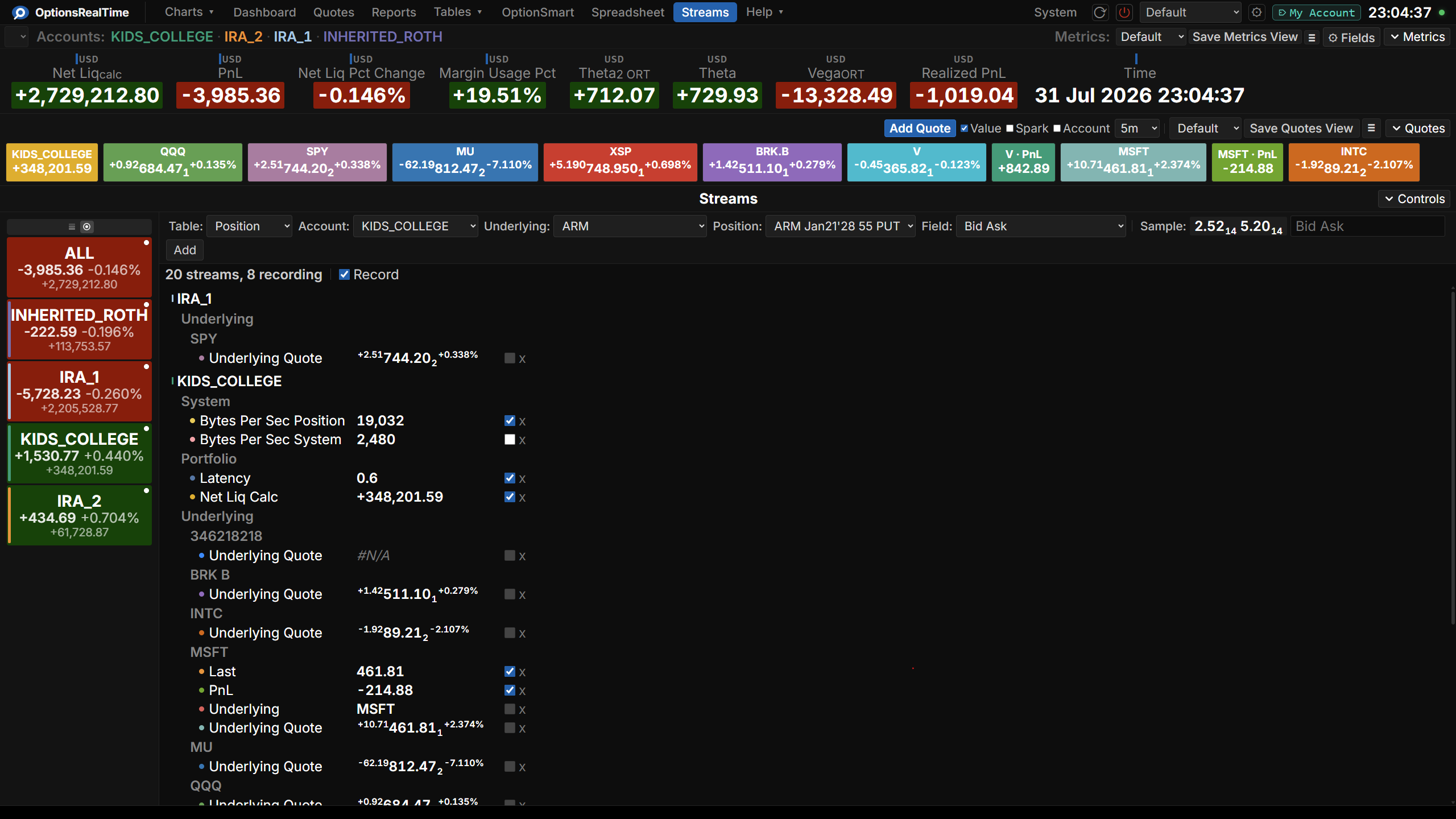Viewport: 1456px width, 819px height.
Task: Click Save Quotes View
Action: pos(1301,129)
